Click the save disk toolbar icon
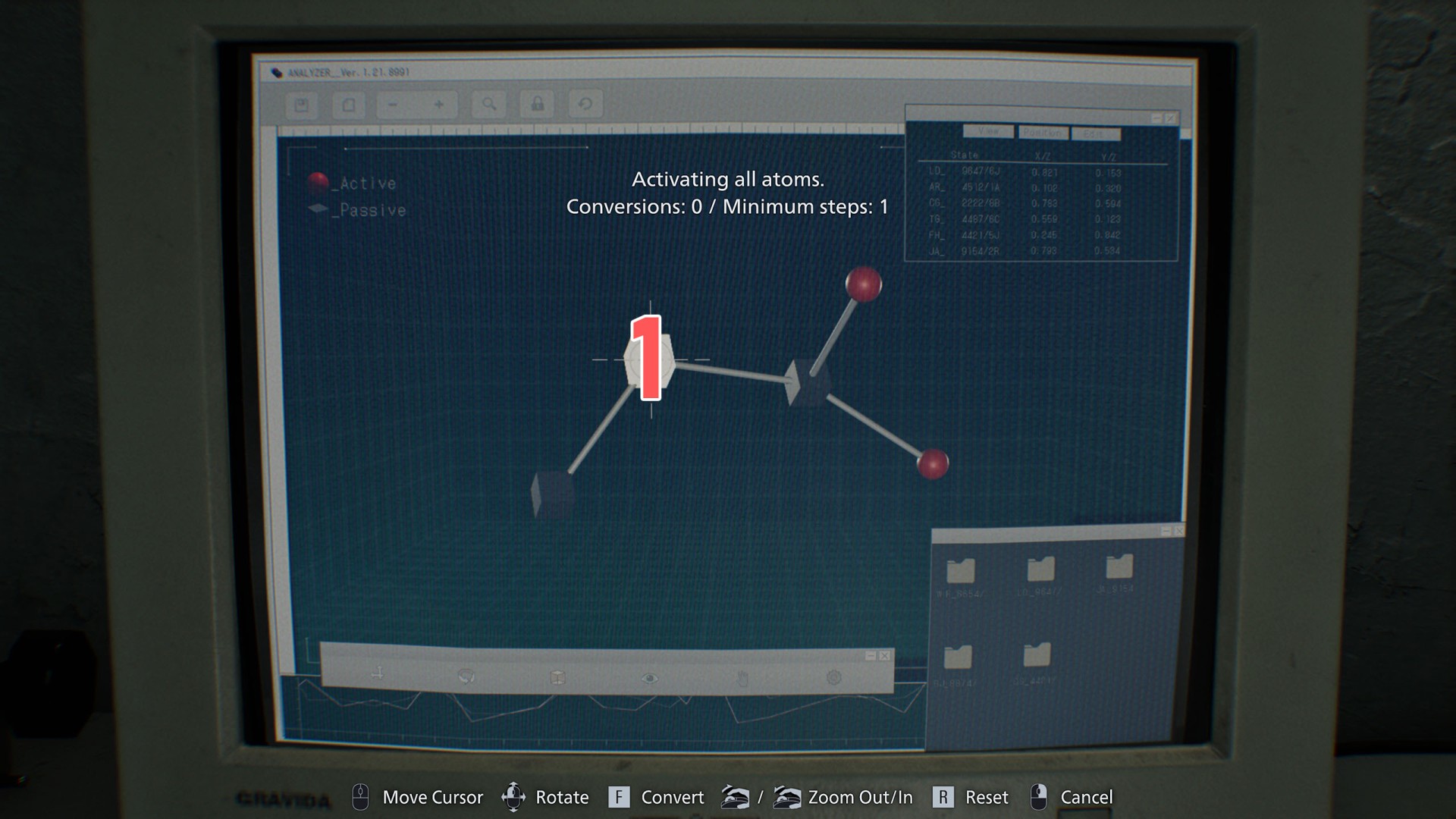Screen dimensions: 1456x819 point(301,105)
